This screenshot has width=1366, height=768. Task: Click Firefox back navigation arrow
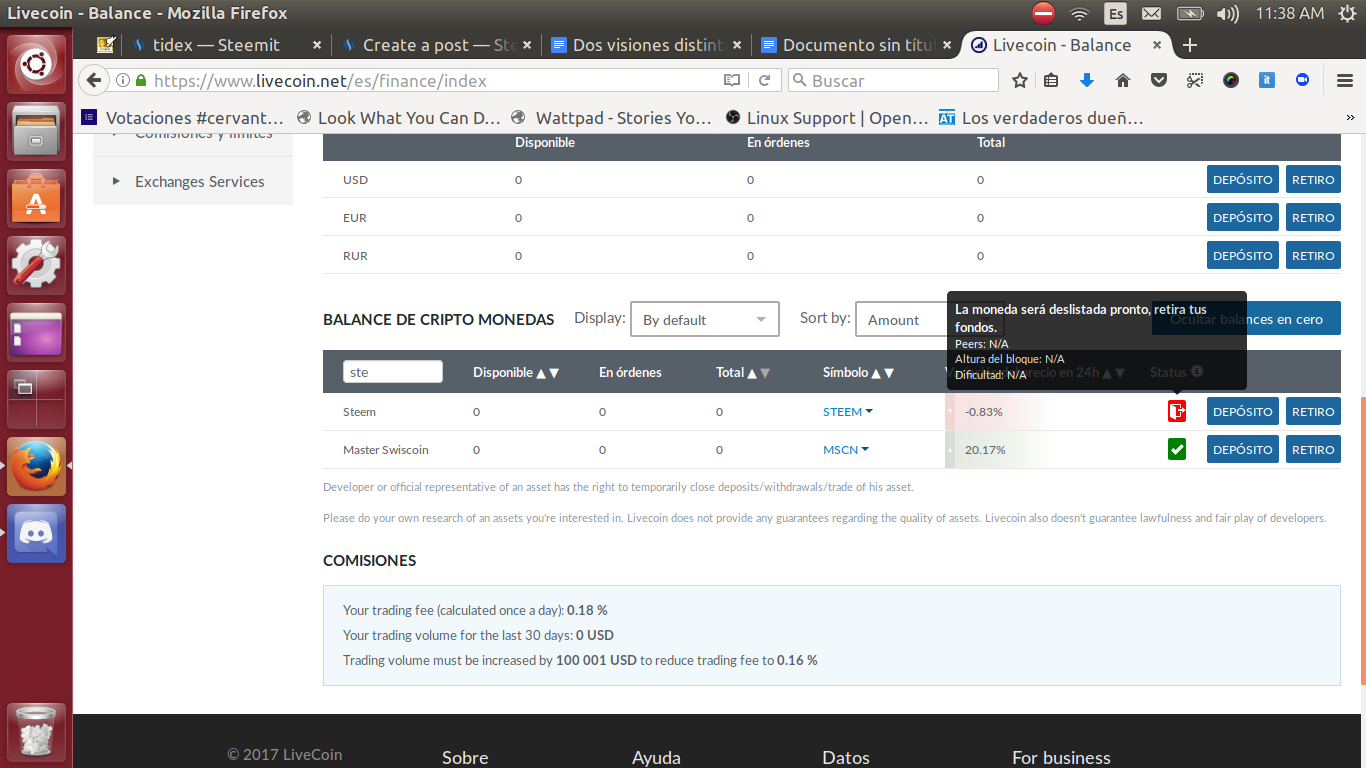click(x=94, y=80)
